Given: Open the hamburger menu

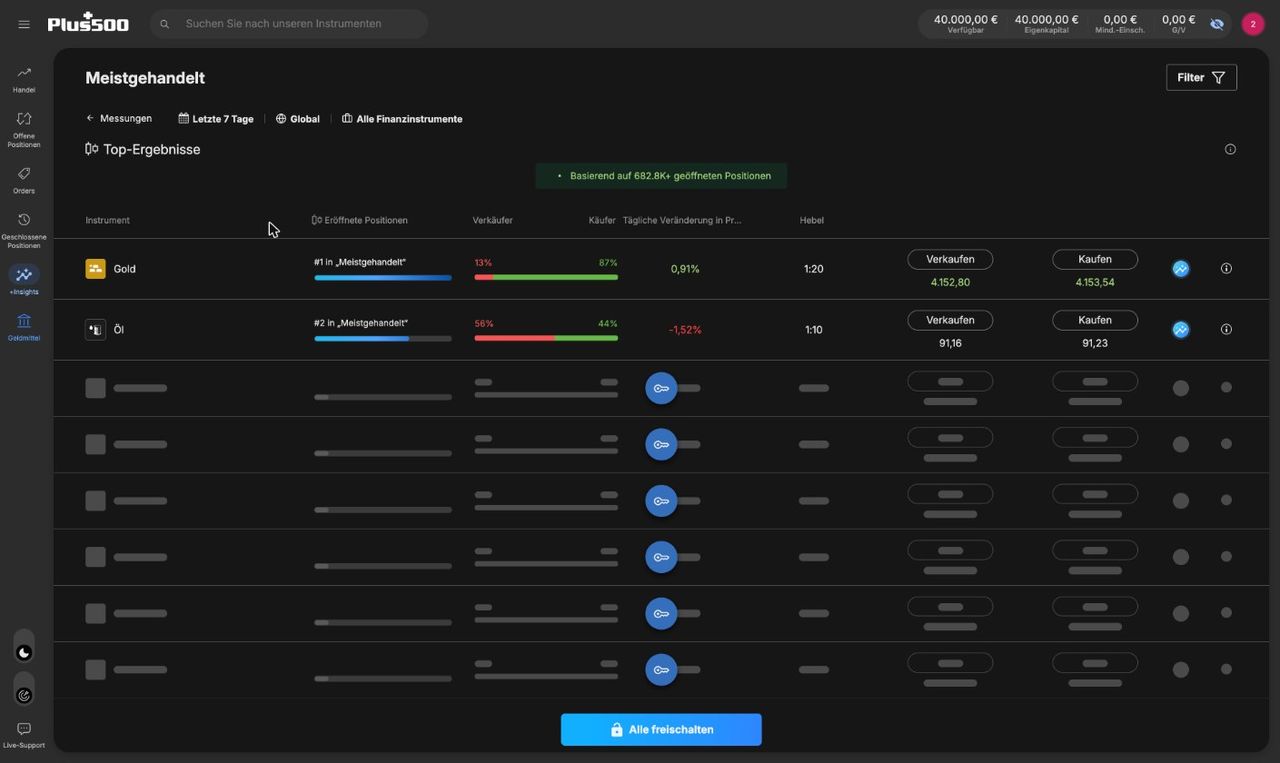Looking at the screenshot, I should pyautogui.click(x=24, y=24).
